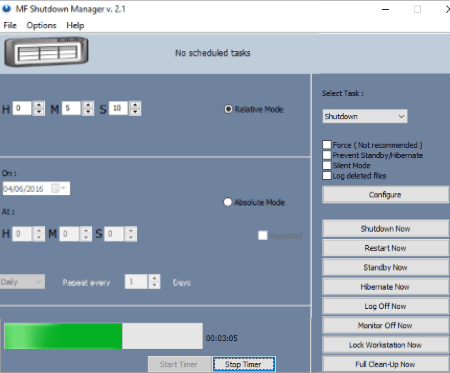Open the calendar picker on the date field
The image size is (450, 373).
[59, 189]
